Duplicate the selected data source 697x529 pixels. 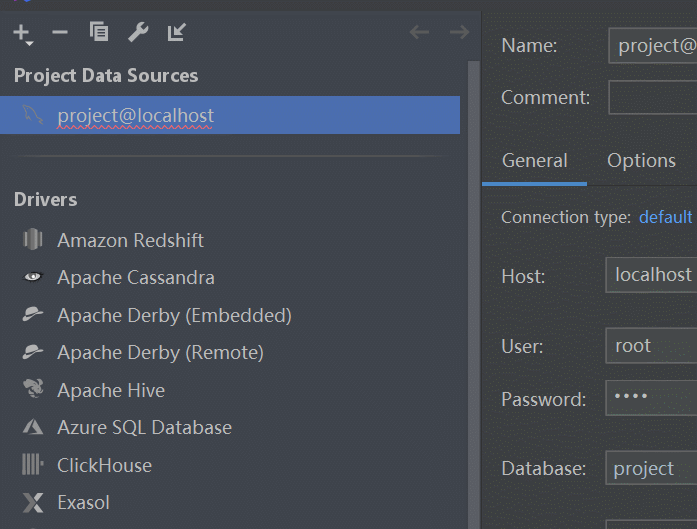coord(99,32)
